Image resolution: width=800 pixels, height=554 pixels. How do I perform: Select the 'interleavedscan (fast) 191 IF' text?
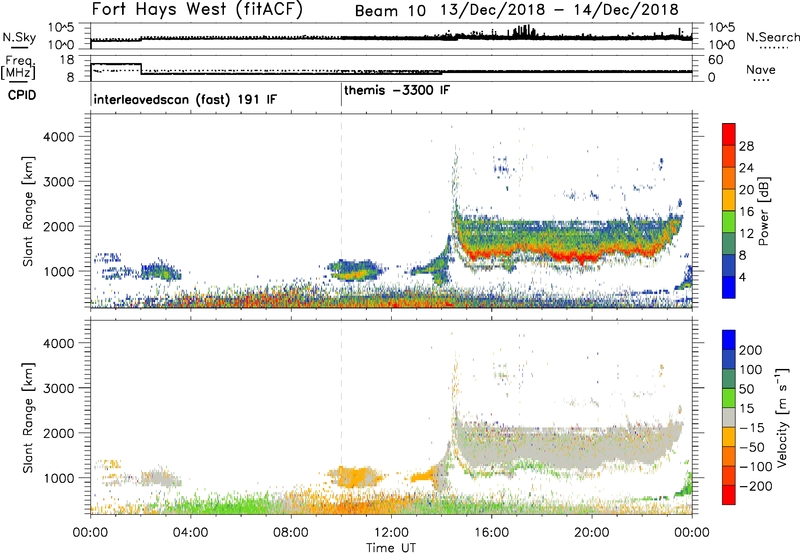pyautogui.click(x=185, y=99)
